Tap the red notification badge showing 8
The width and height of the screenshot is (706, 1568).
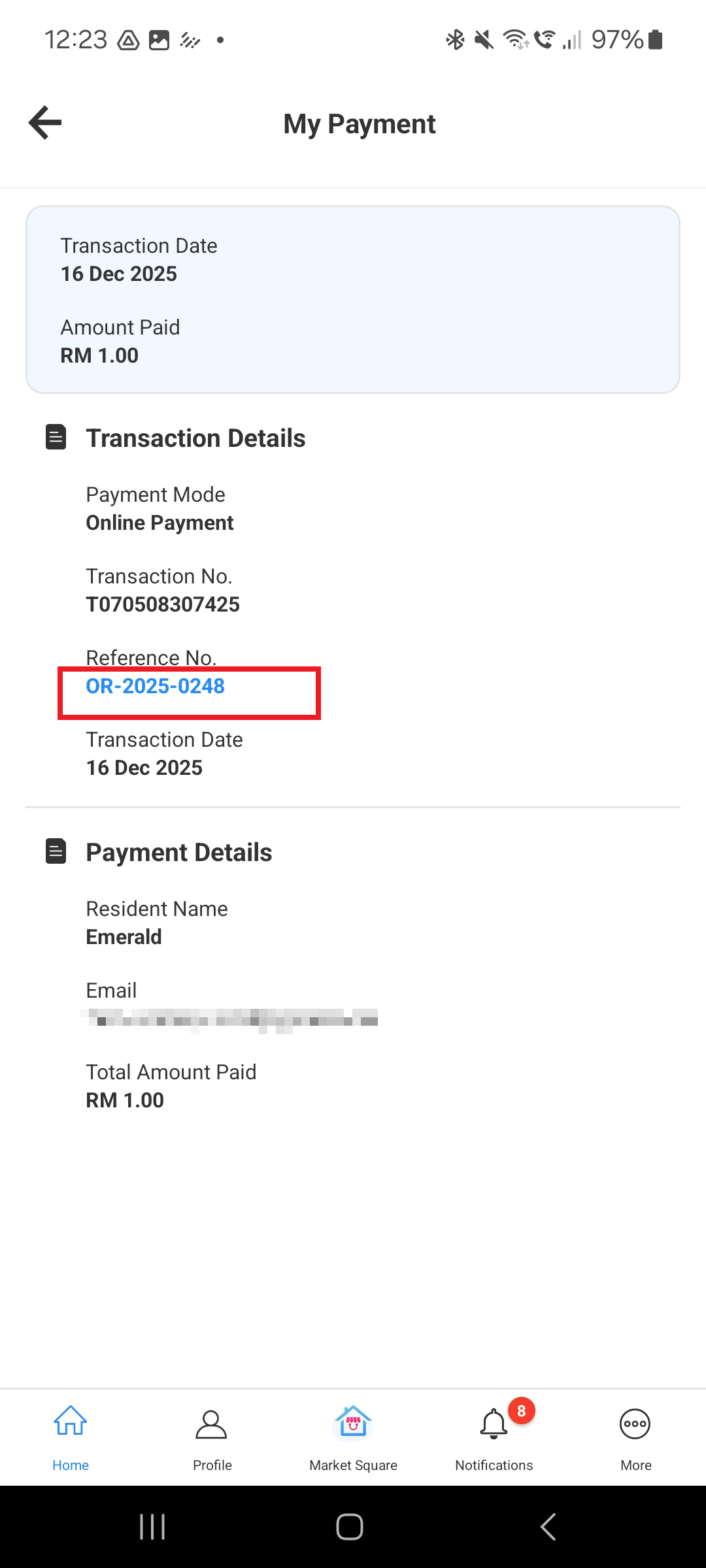point(522,1411)
